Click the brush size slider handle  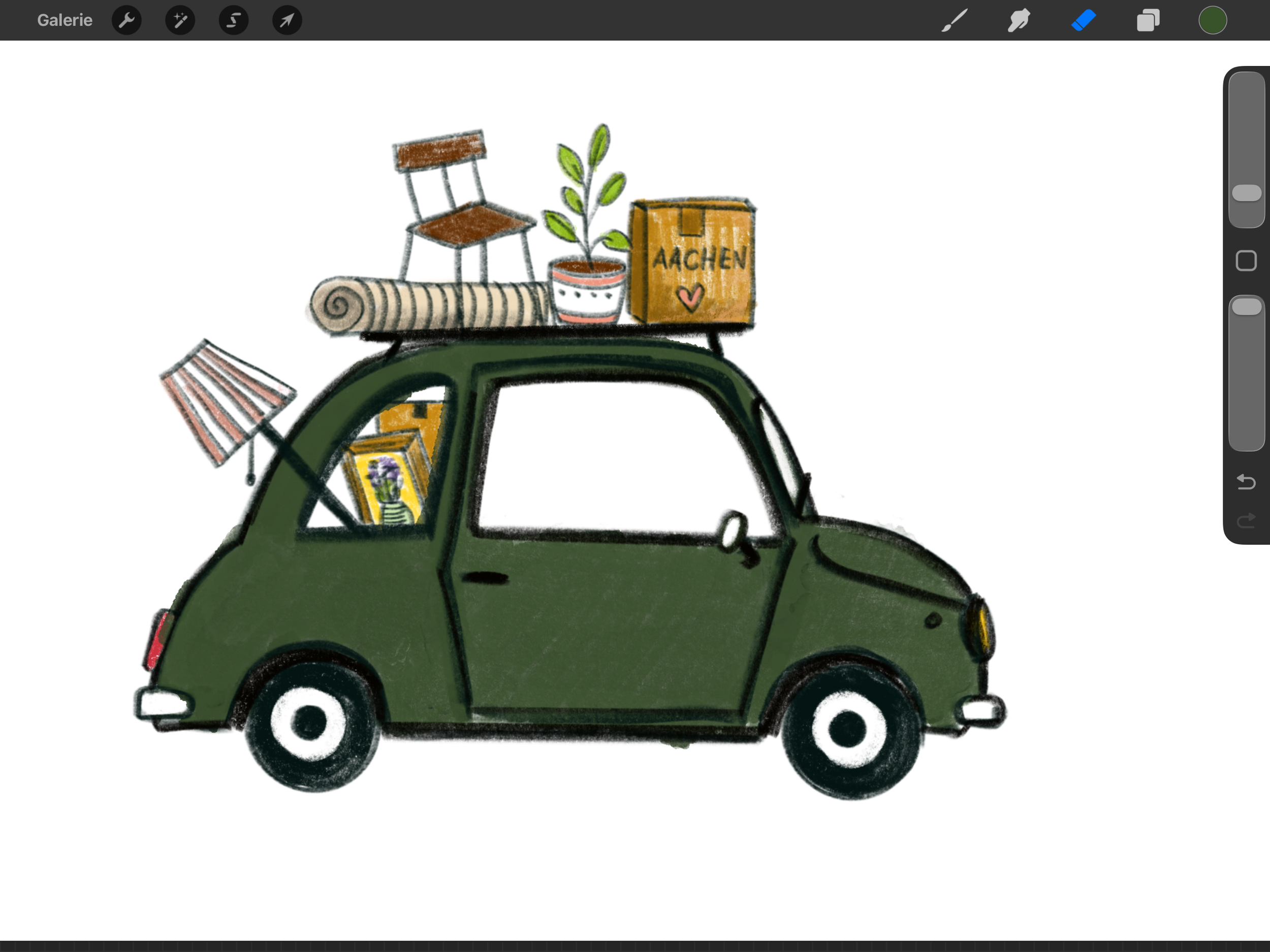pyautogui.click(x=1247, y=193)
